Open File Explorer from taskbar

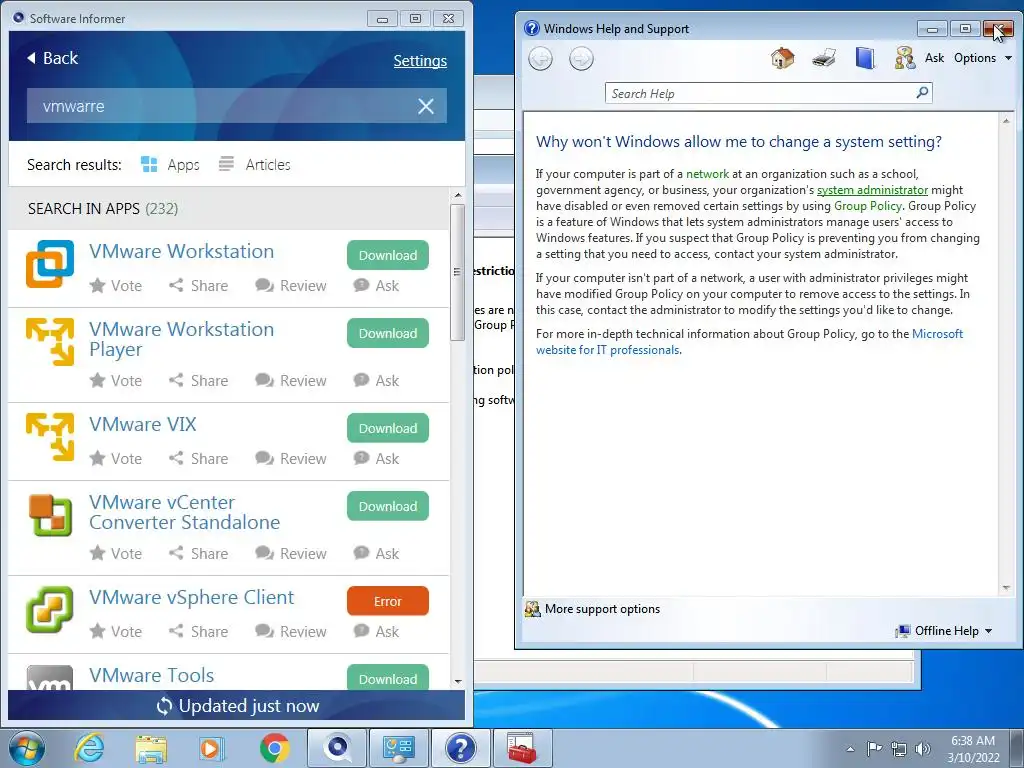coord(151,748)
